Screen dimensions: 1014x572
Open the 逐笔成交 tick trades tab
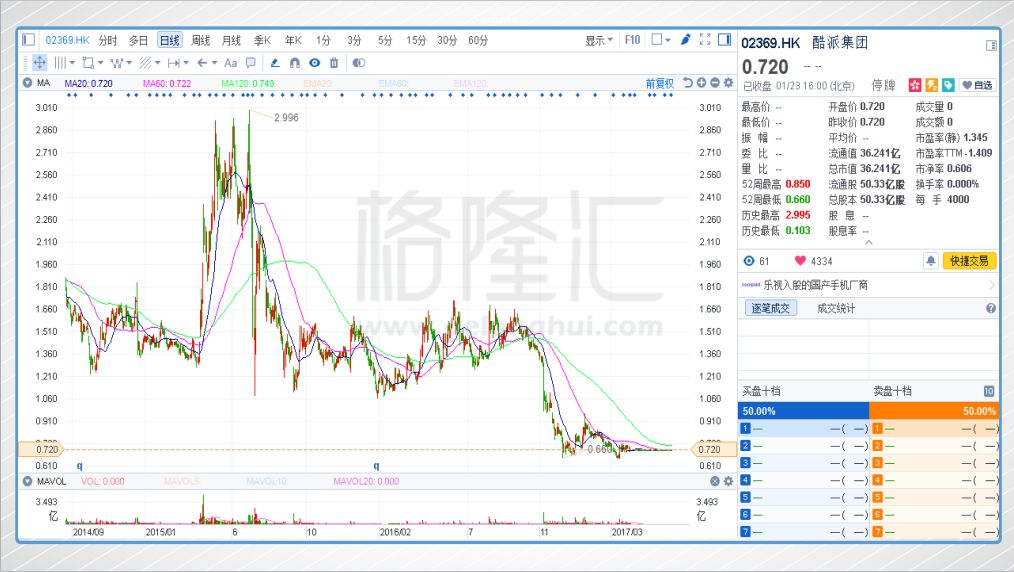click(771, 308)
